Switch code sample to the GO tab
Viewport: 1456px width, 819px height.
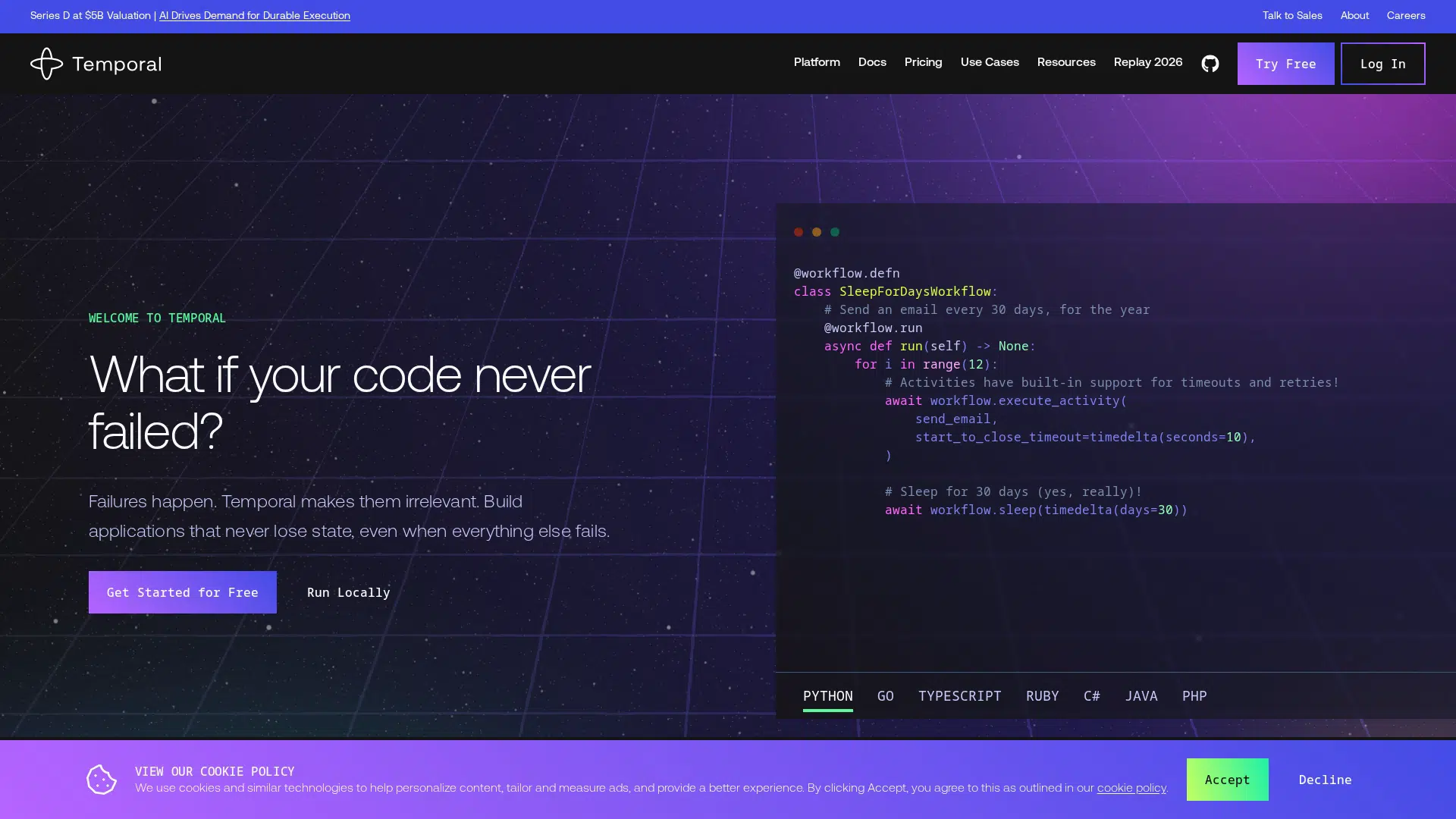point(885,696)
